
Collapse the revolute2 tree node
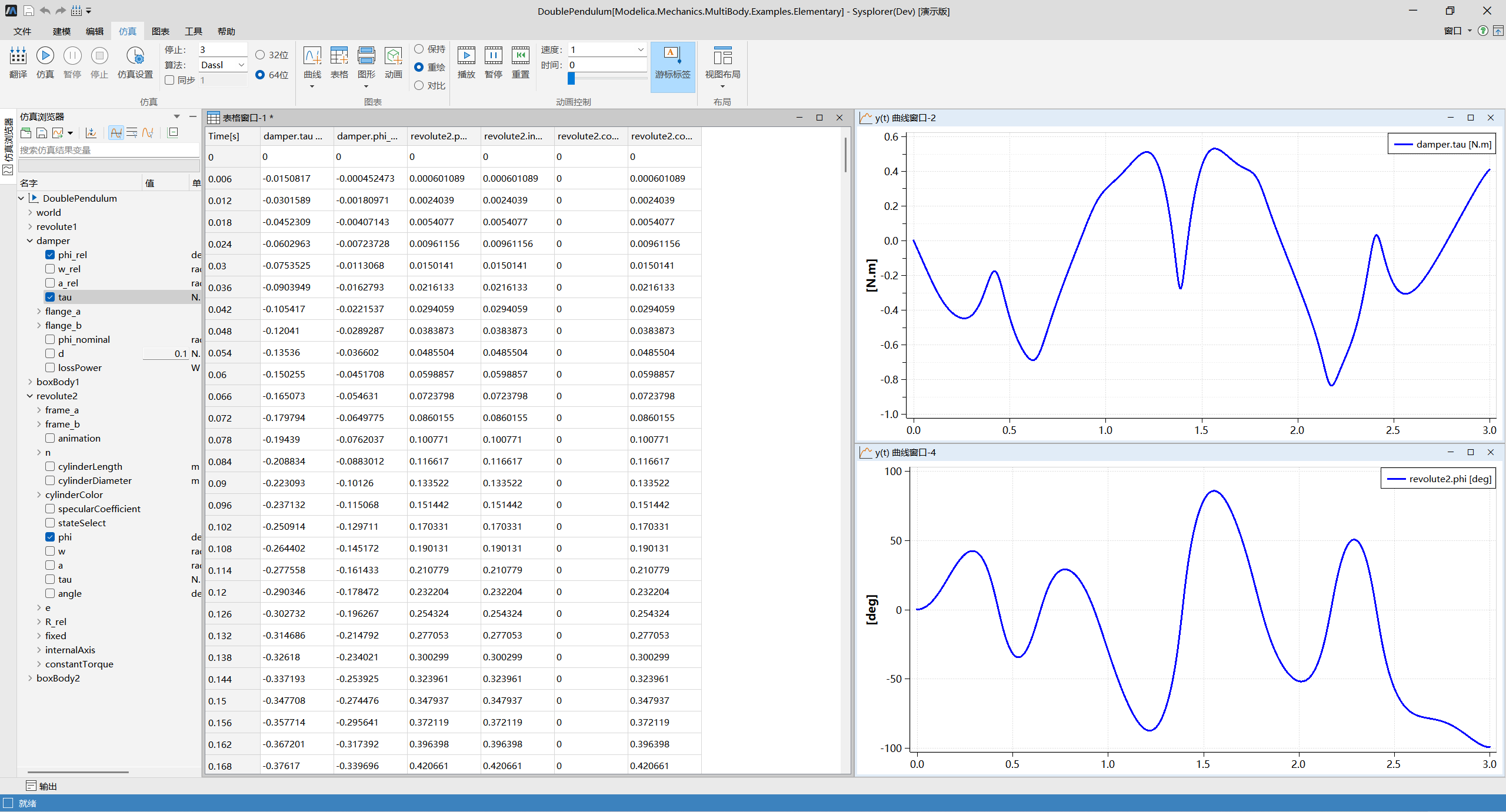coord(30,396)
